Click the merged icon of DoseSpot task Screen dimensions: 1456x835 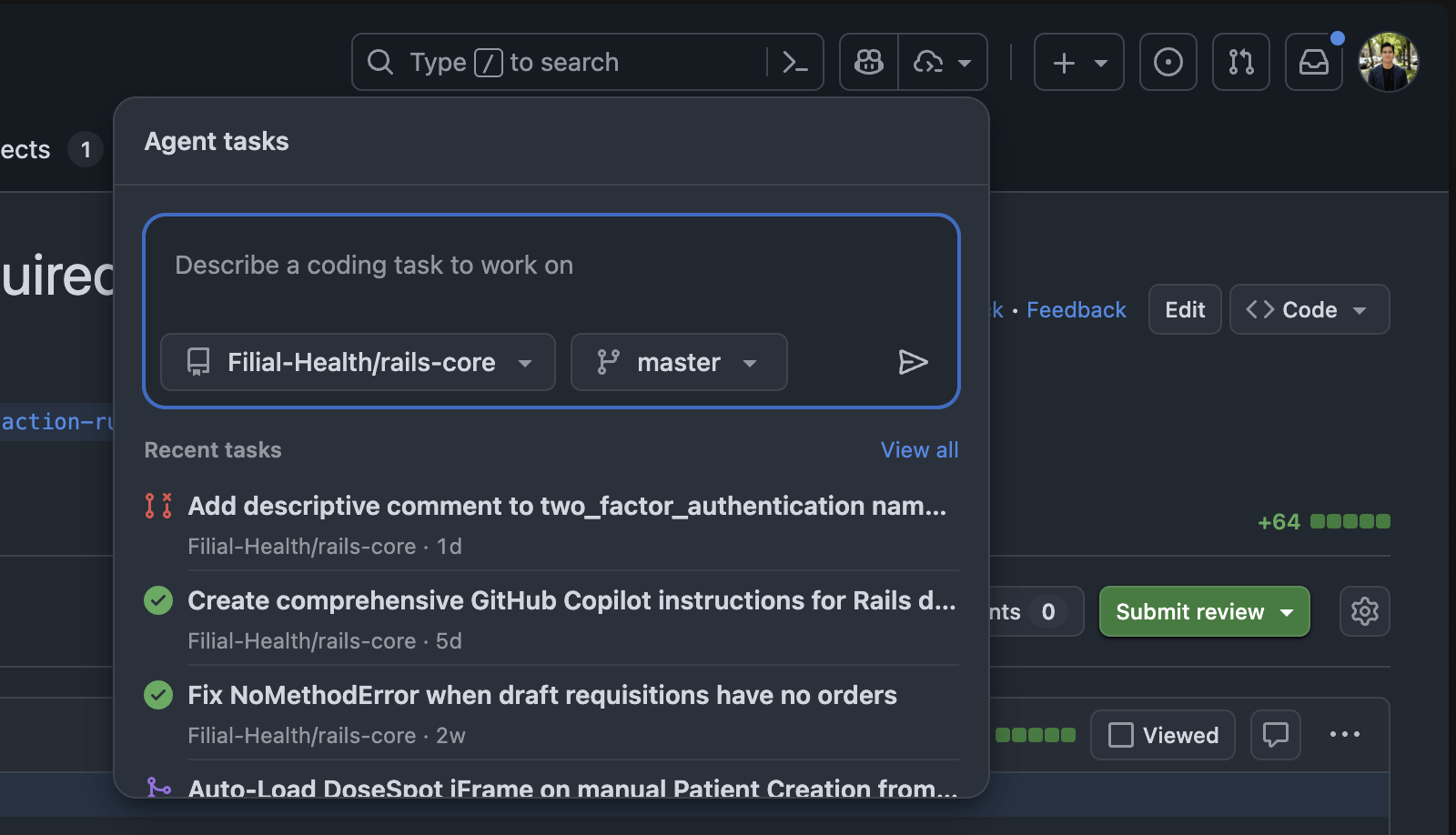tap(158, 787)
